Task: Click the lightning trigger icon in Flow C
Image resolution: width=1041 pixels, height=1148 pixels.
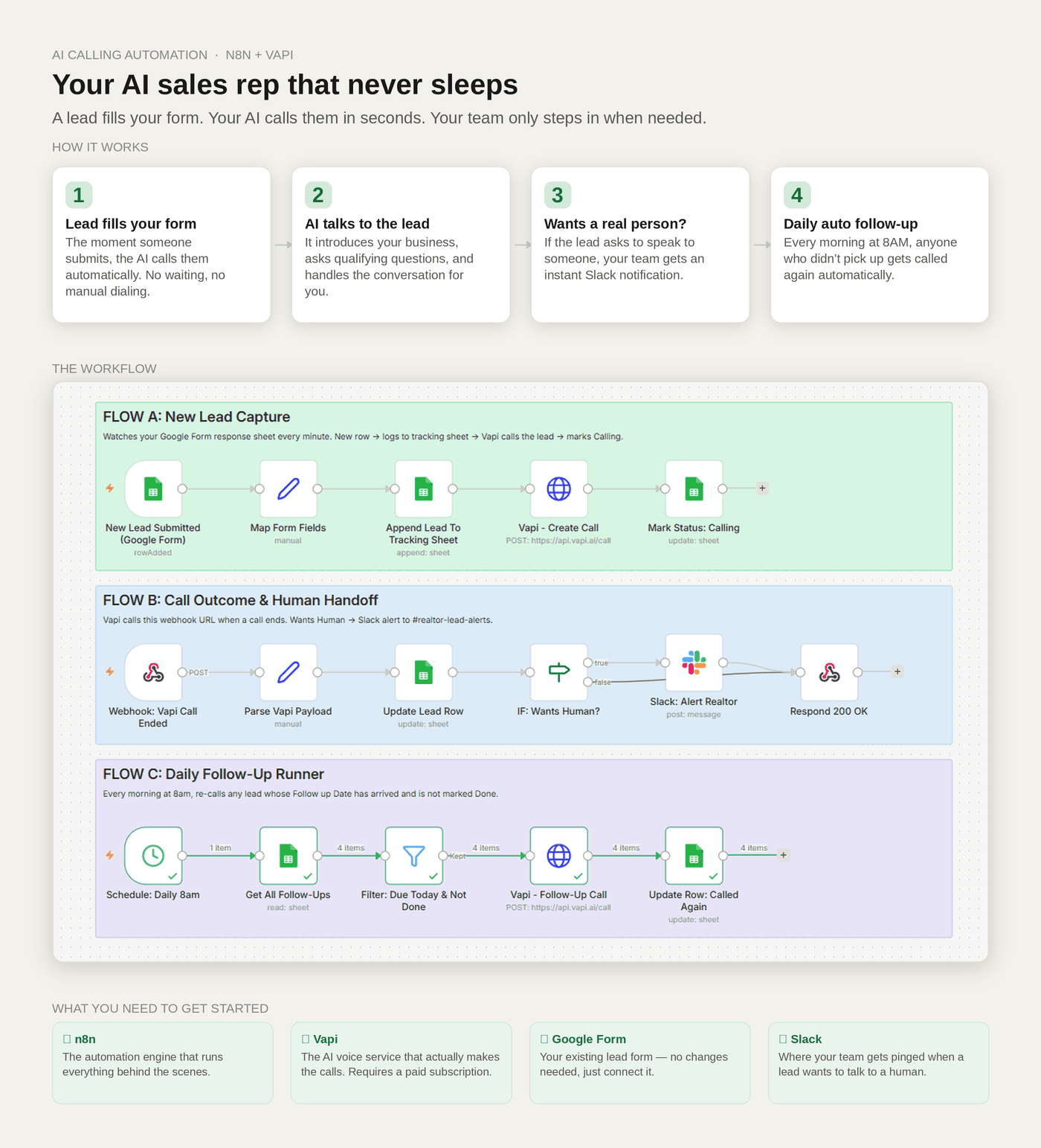Action: click(x=110, y=855)
